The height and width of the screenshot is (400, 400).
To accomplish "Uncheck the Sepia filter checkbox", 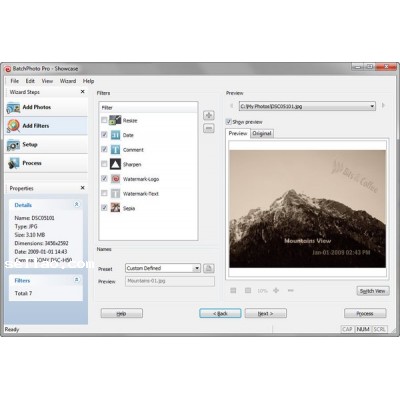I will (104, 208).
